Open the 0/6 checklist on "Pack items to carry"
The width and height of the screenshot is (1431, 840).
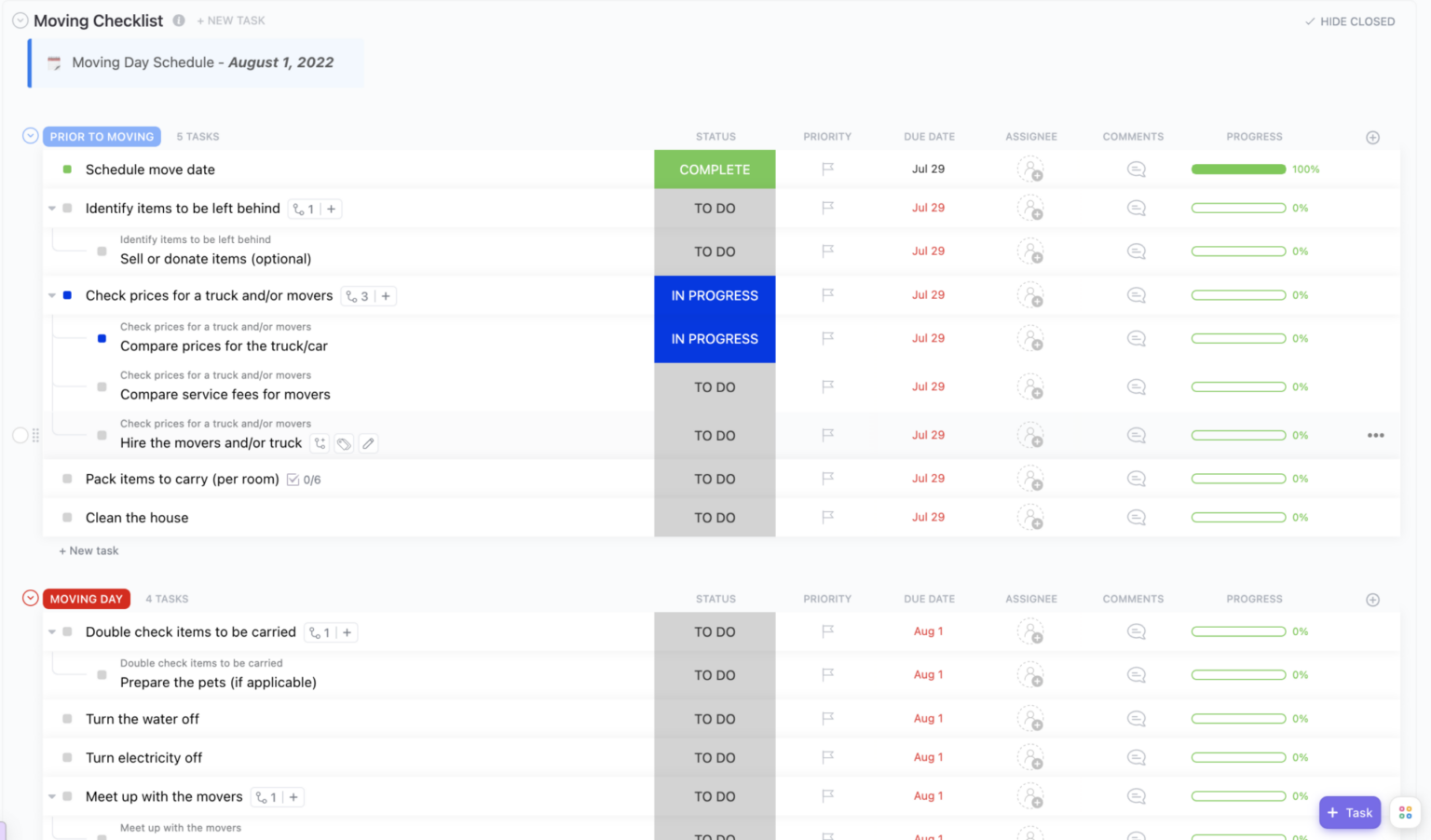tap(305, 479)
